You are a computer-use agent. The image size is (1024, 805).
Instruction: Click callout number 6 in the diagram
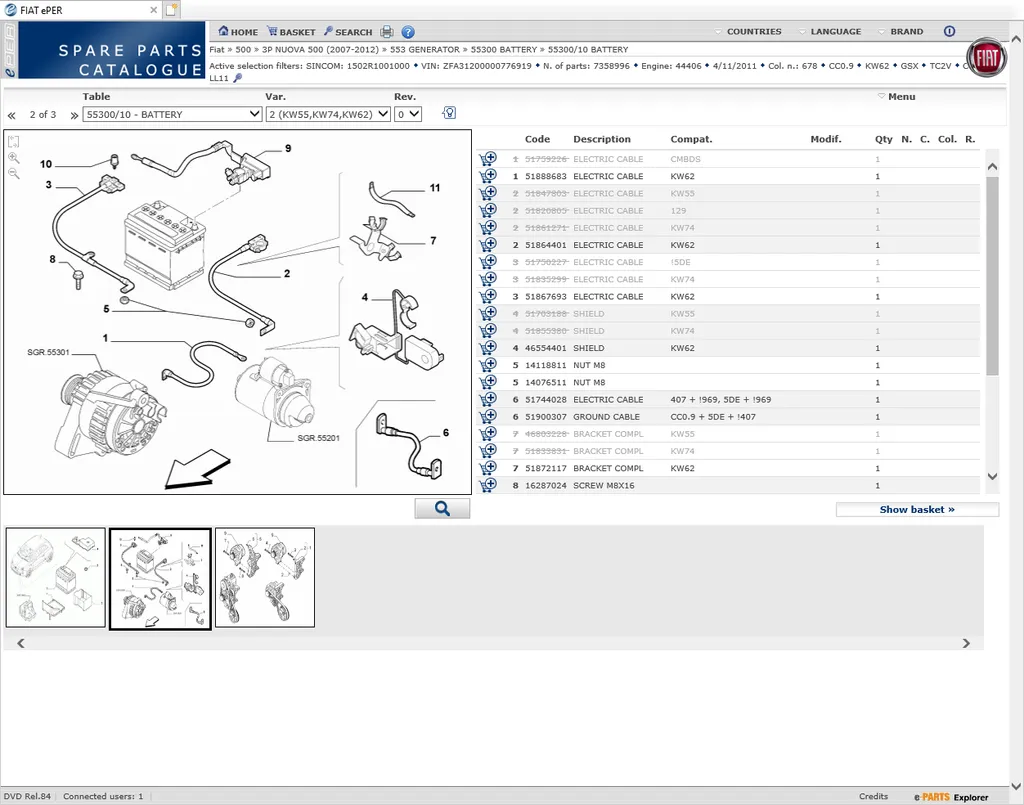(445, 432)
